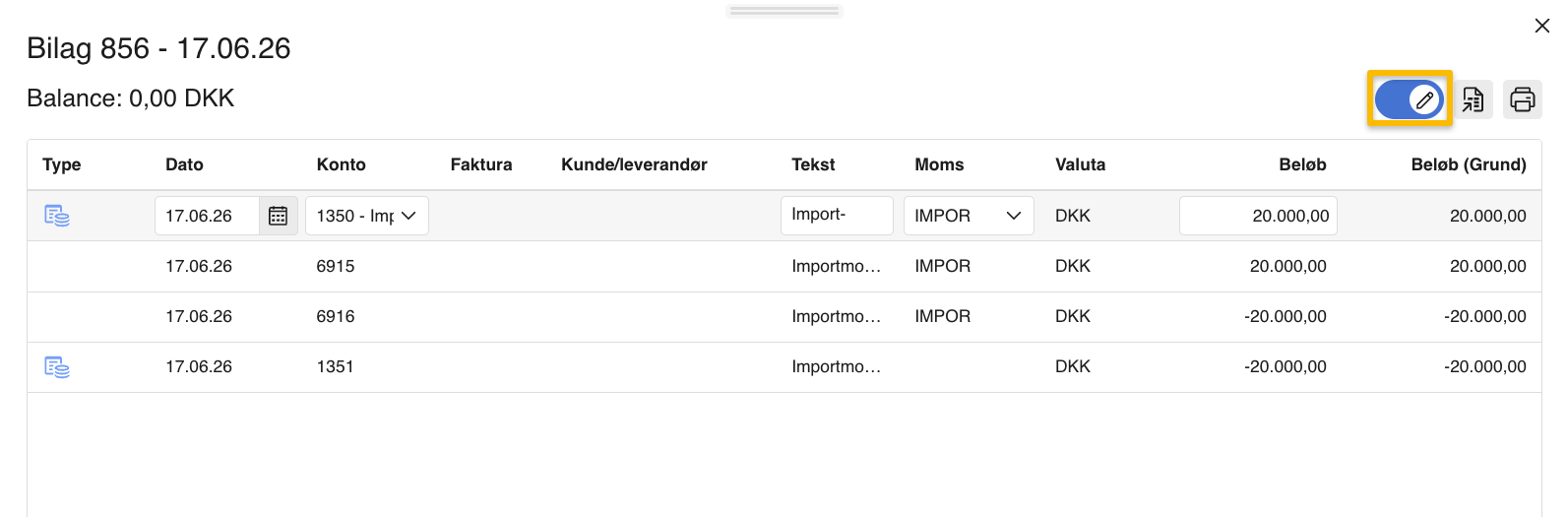Click the Dato column header
The width and height of the screenshot is (1568, 517).
pos(184,164)
